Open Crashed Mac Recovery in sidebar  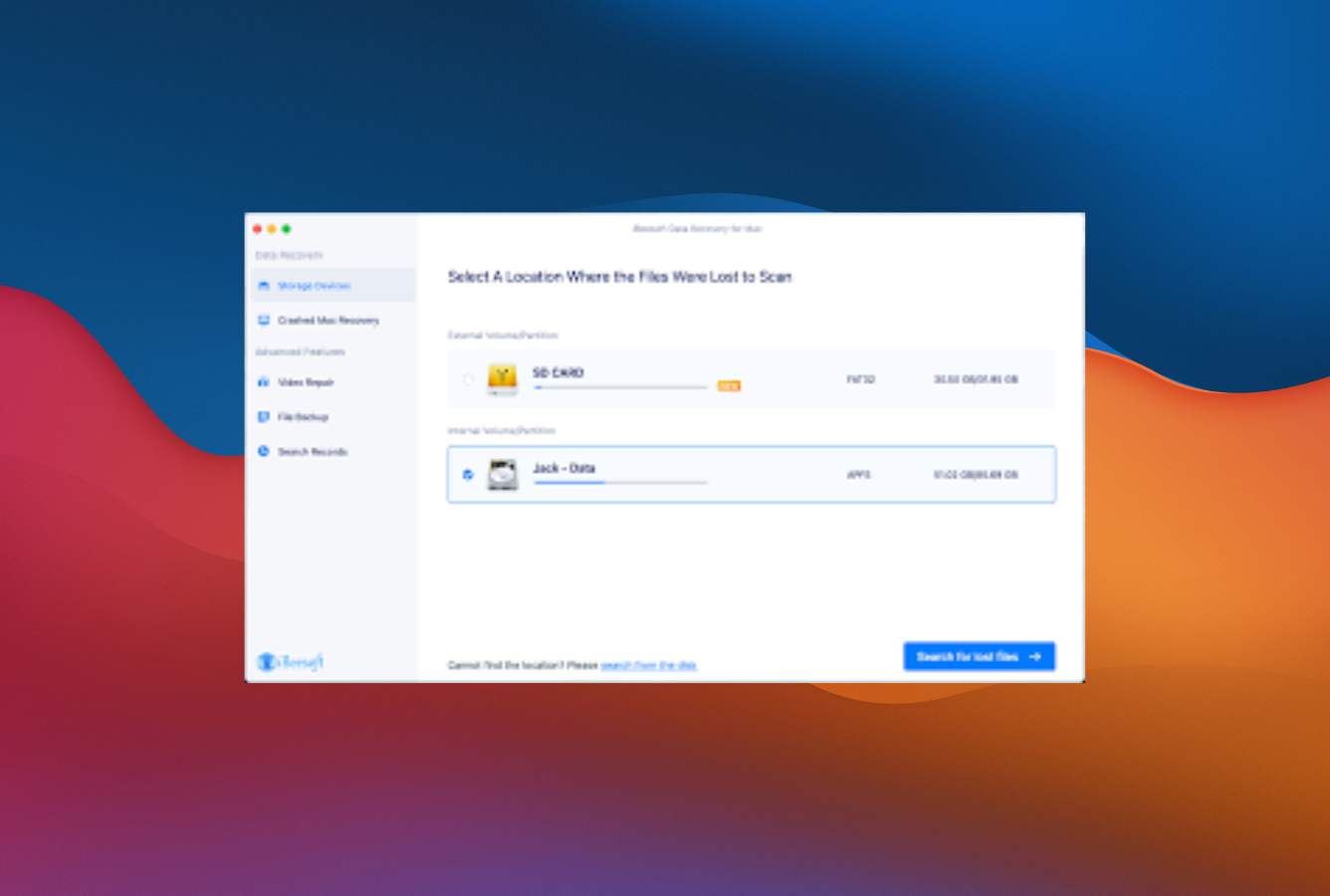[x=328, y=321]
